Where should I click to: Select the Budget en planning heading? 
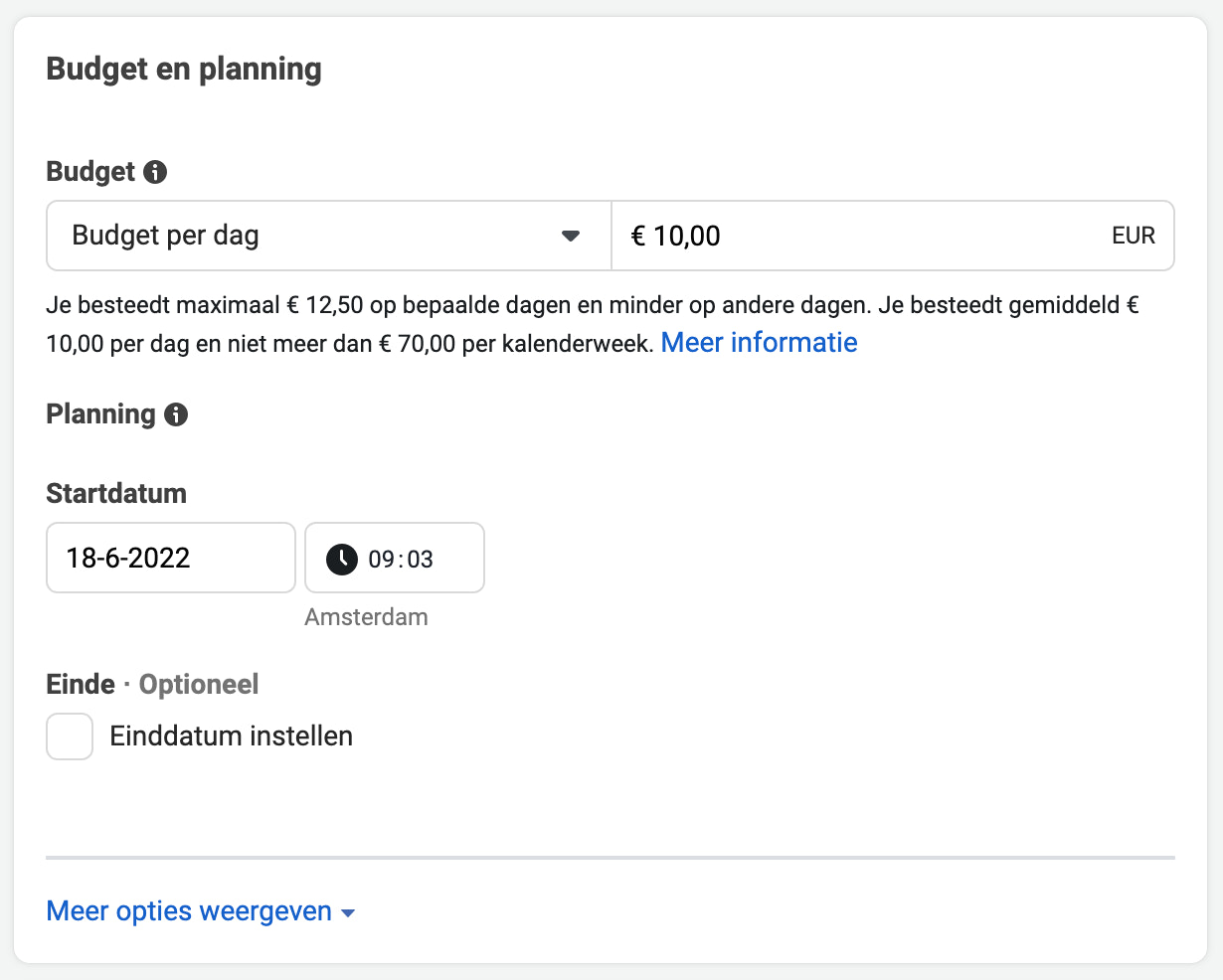coord(183,69)
